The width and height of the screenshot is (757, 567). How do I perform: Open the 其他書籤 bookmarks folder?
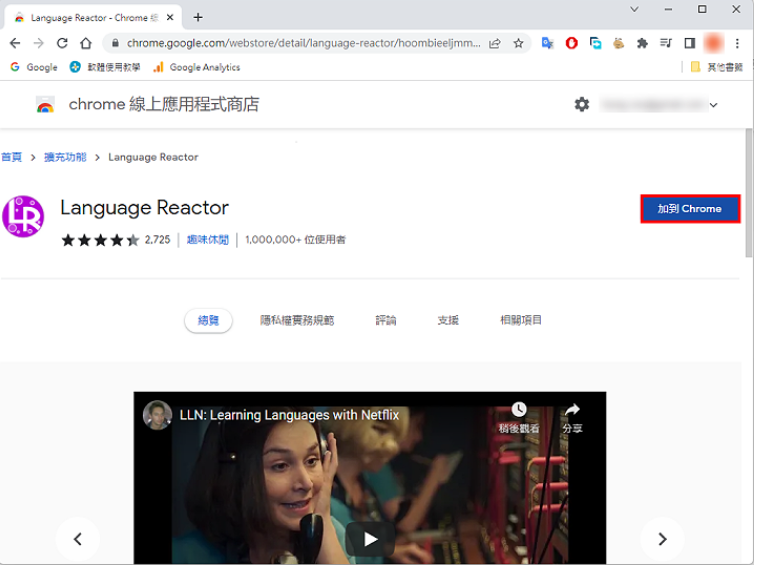coord(716,67)
